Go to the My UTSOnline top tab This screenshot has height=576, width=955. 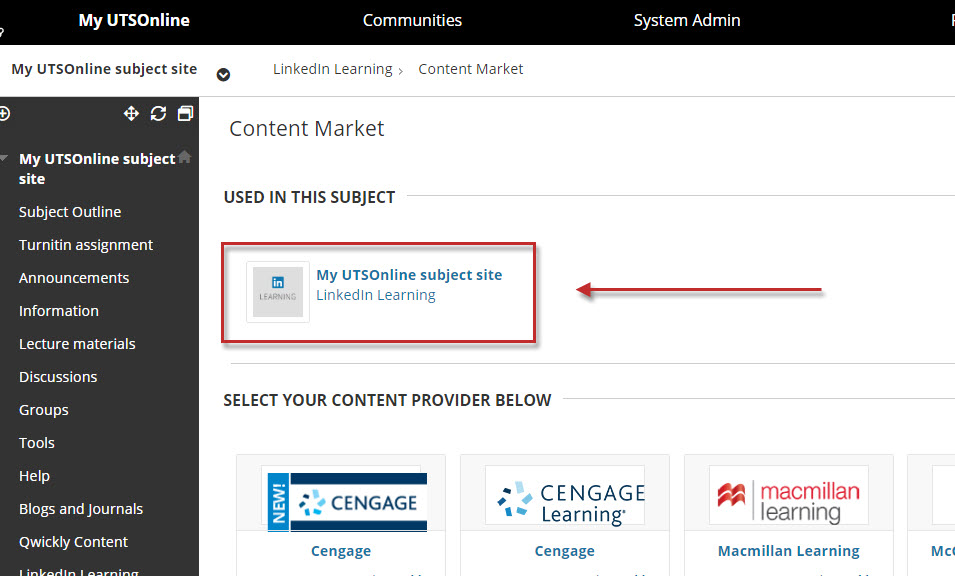click(134, 20)
